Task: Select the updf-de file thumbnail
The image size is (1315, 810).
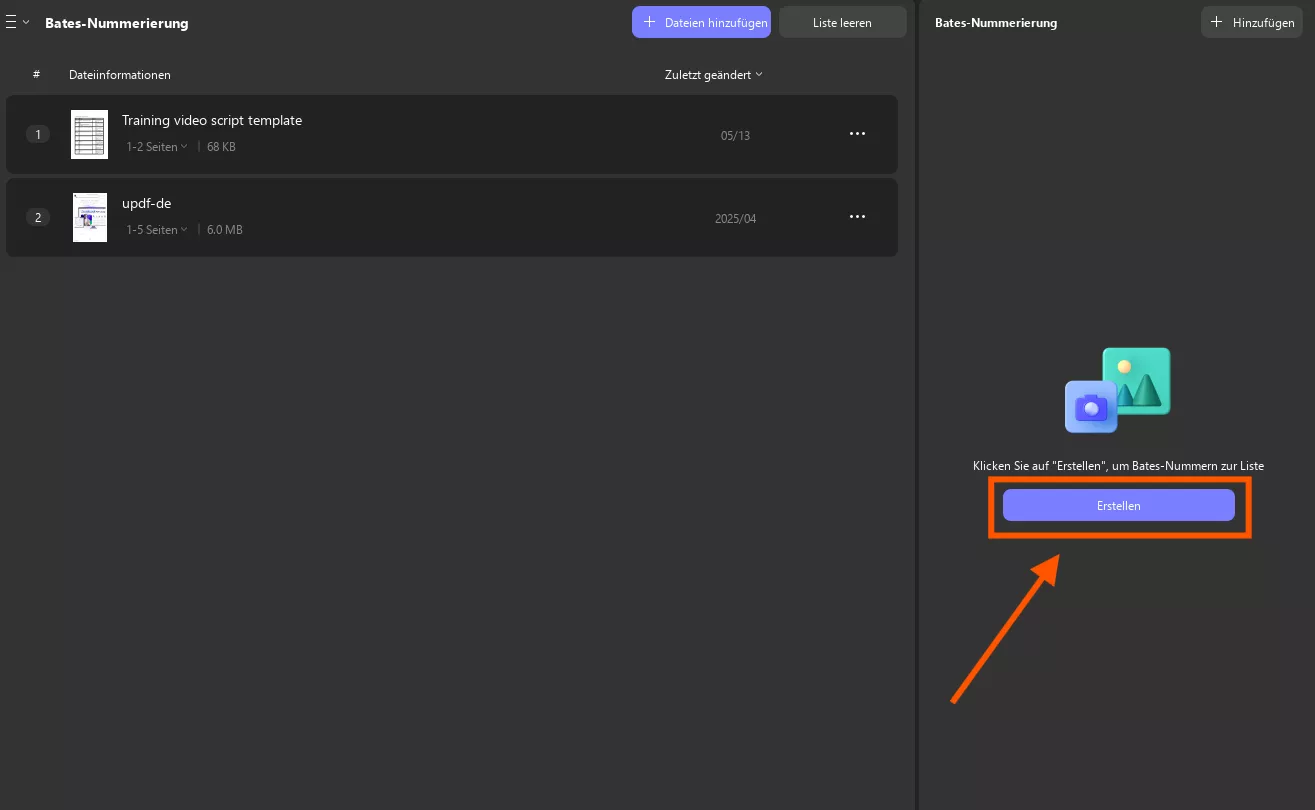Action: (x=89, y=217)
